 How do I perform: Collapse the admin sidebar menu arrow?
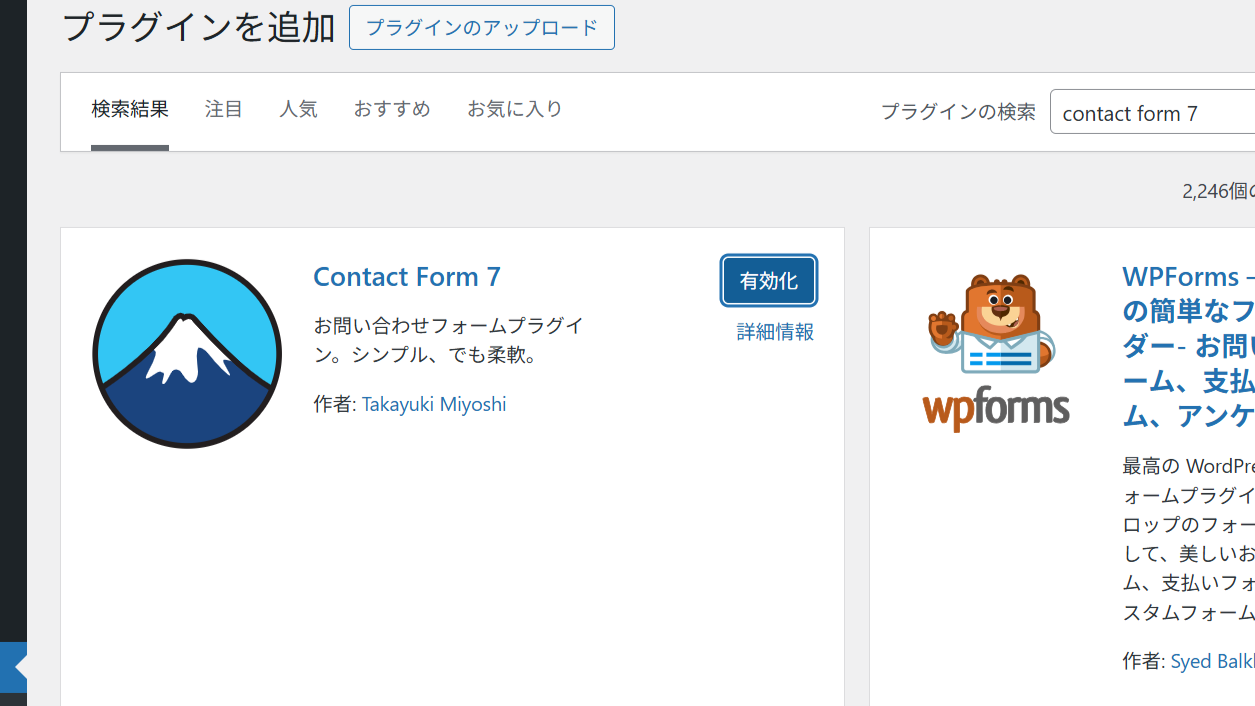click(15, 667)
